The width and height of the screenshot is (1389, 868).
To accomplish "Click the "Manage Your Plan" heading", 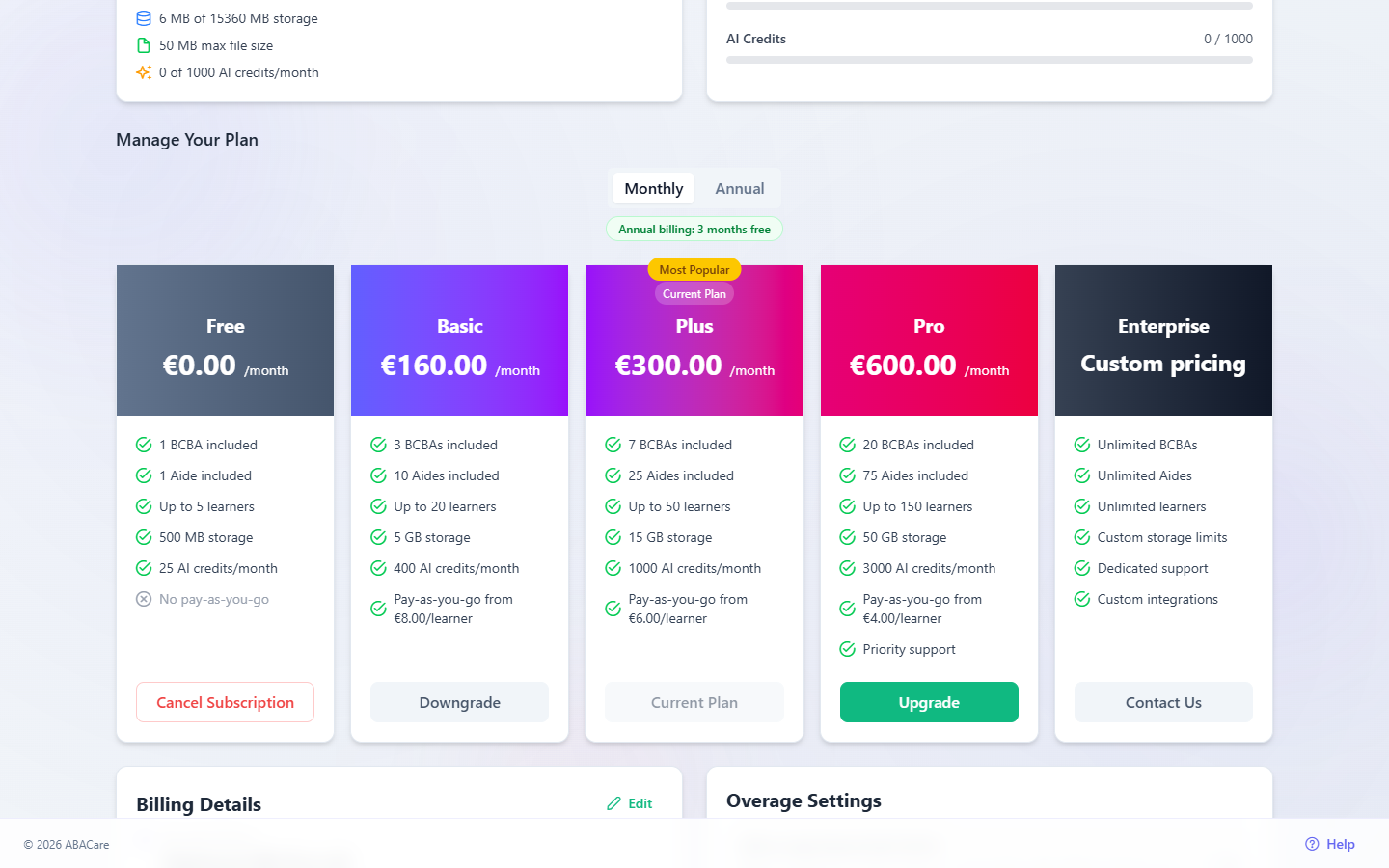I will click(x=187, y=140).
